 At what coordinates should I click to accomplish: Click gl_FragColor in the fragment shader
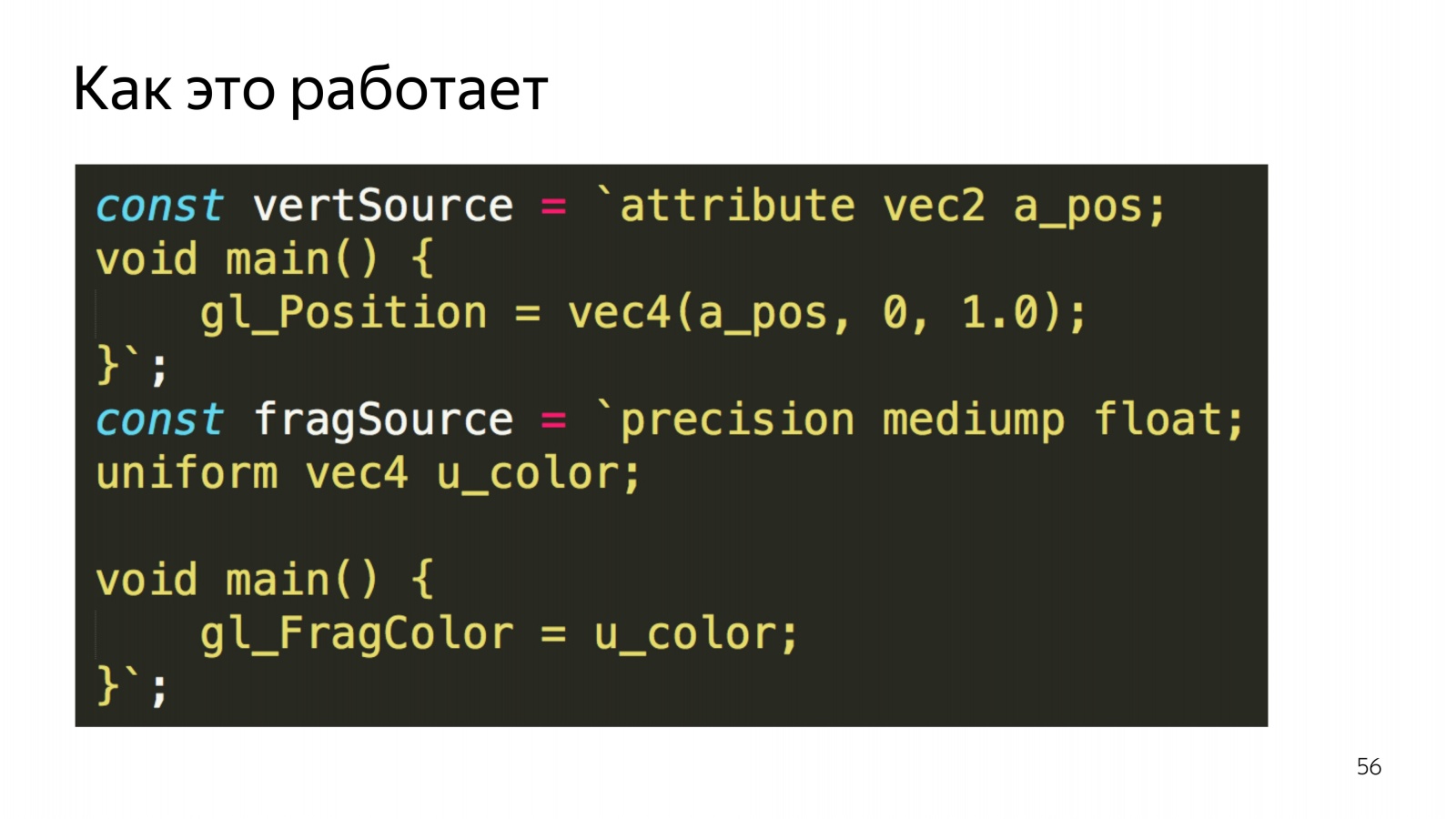(357, 633)
